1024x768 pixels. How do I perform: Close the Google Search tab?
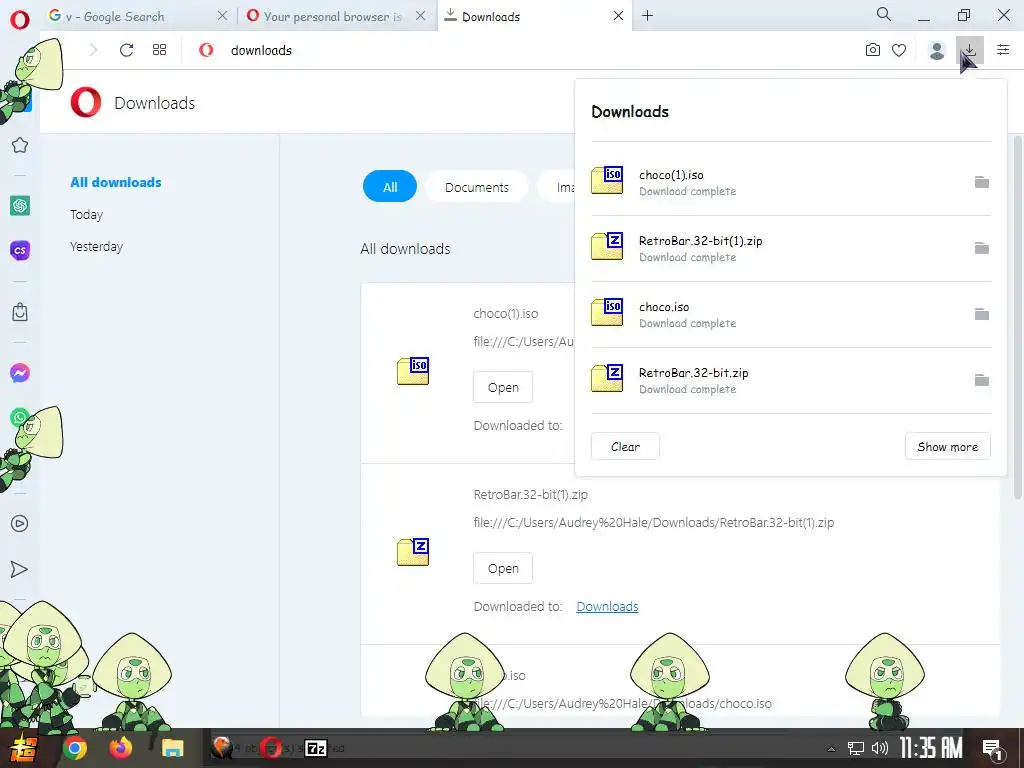[222, 16]
